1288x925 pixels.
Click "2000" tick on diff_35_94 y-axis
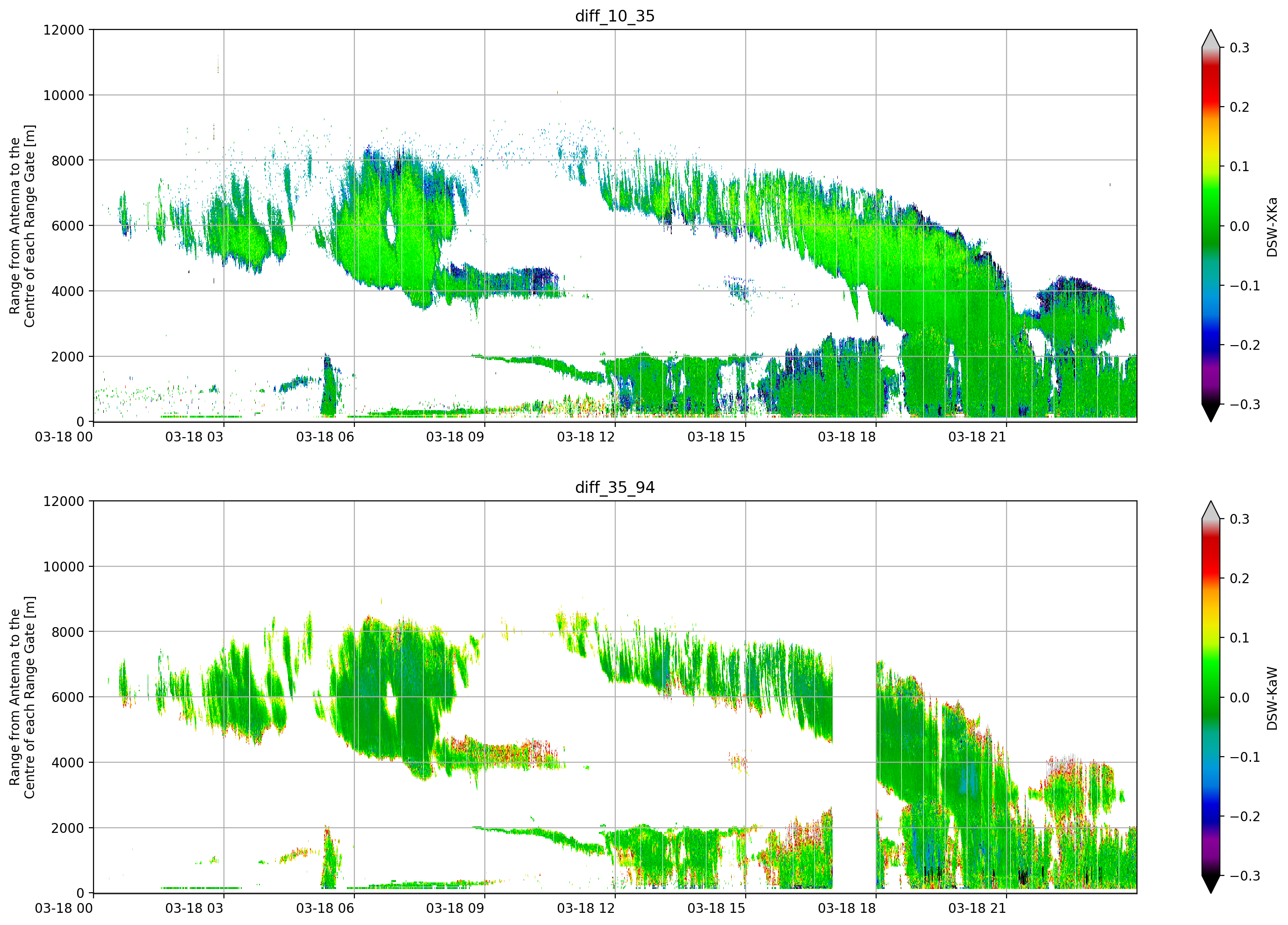[x=68, y=828]
